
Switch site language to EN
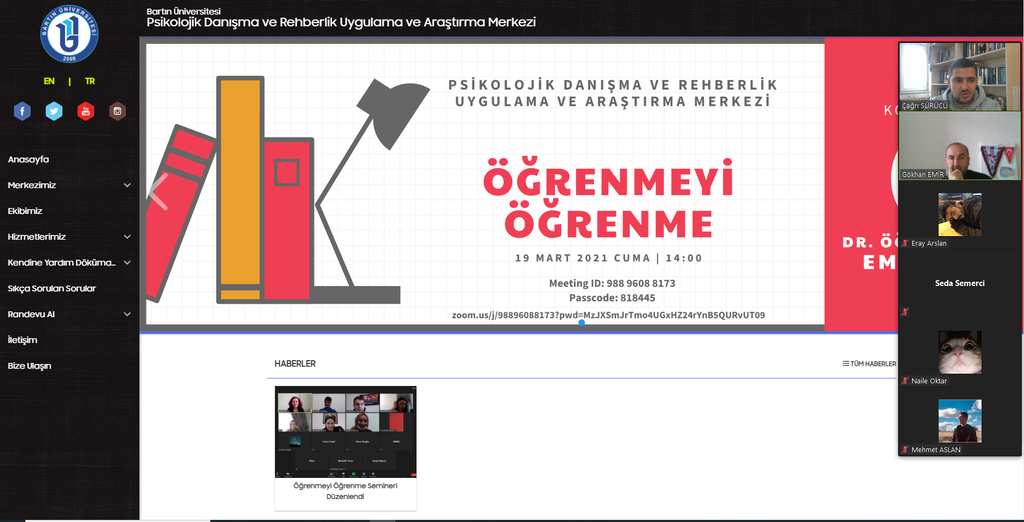(x=49, y=81)
